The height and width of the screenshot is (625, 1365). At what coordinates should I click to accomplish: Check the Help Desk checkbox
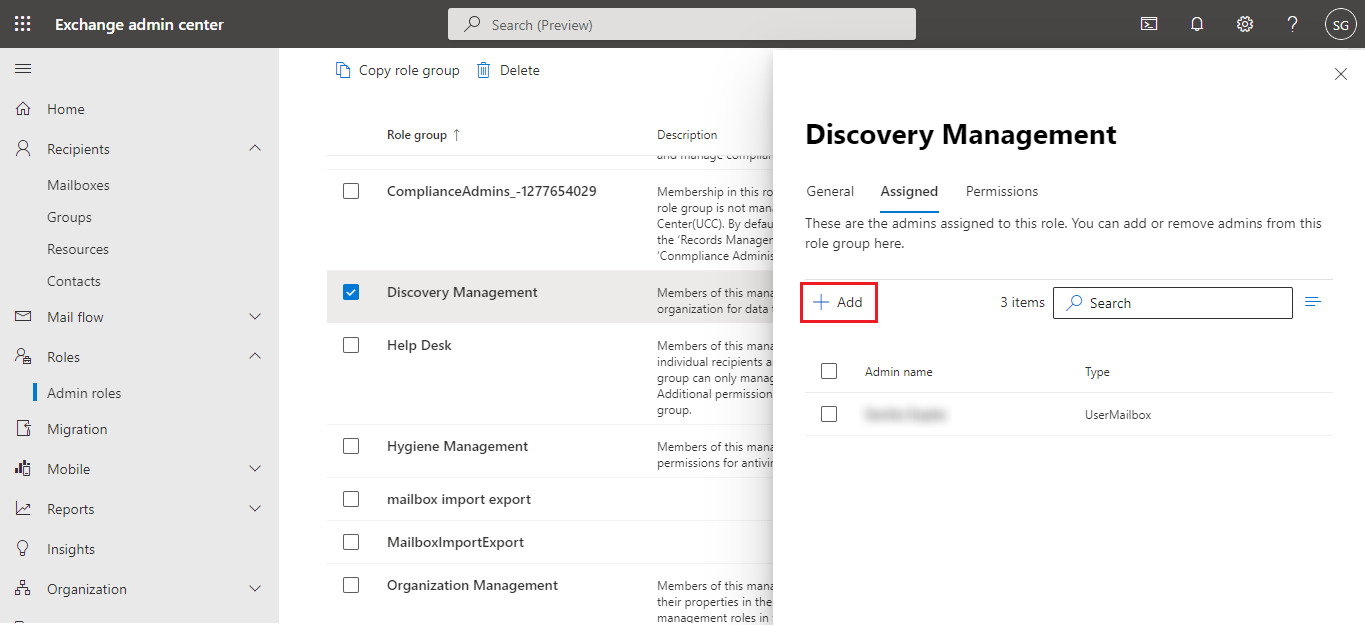pyautogui.click(x=351, y=345)
